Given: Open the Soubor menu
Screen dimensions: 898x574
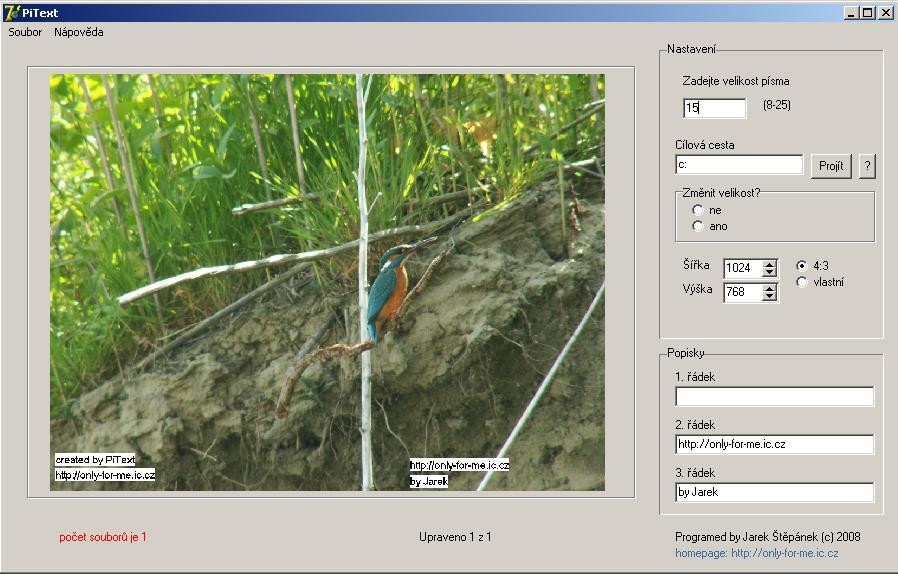Looking at the screenshot, I should tap(25, 32).
